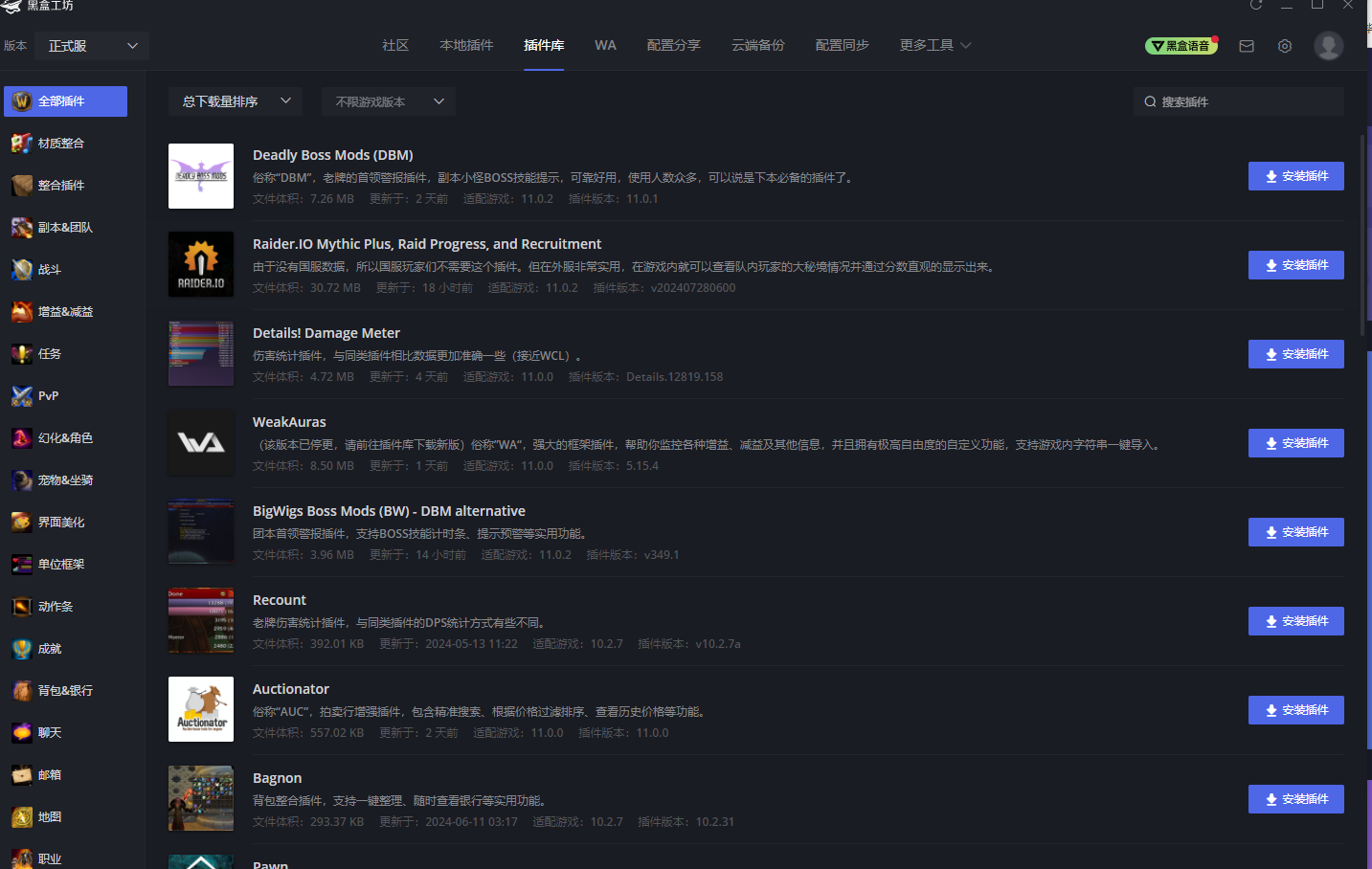Open the 正式服 version selector
Screen dimensions: 1372x869
[x=91, y=45]
